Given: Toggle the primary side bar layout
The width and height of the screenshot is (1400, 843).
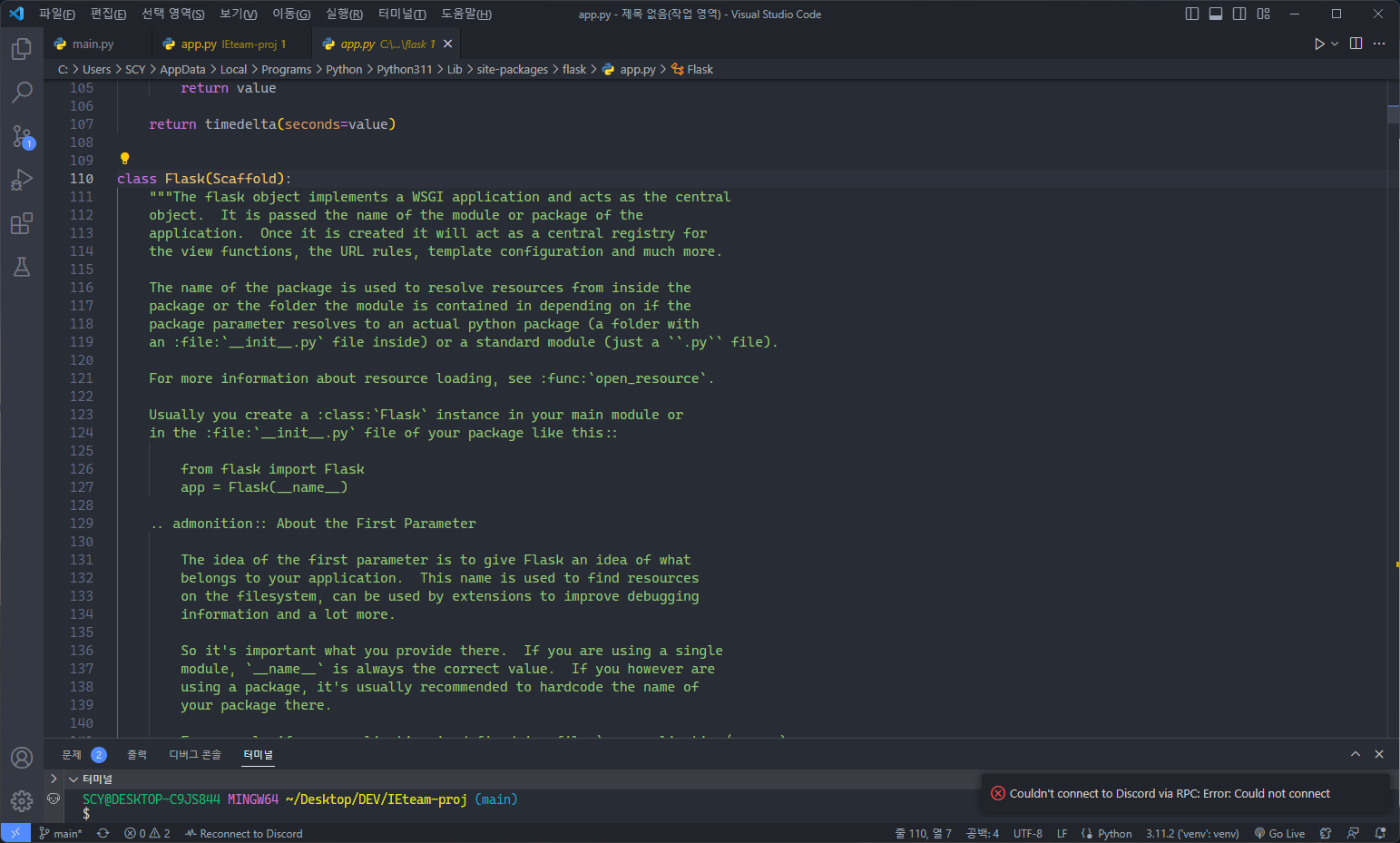Looking at the screenshot, I should [1192, 14].
